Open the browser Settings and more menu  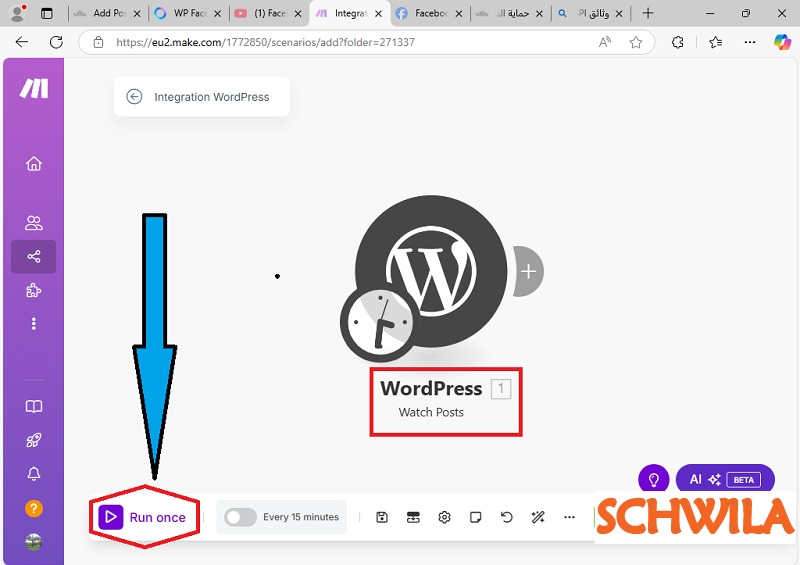coord(750,42)
